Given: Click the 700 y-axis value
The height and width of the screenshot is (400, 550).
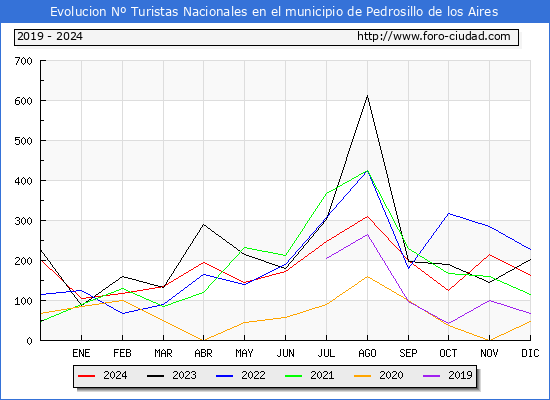Looking at the screenshot, I should coord(24,61).
